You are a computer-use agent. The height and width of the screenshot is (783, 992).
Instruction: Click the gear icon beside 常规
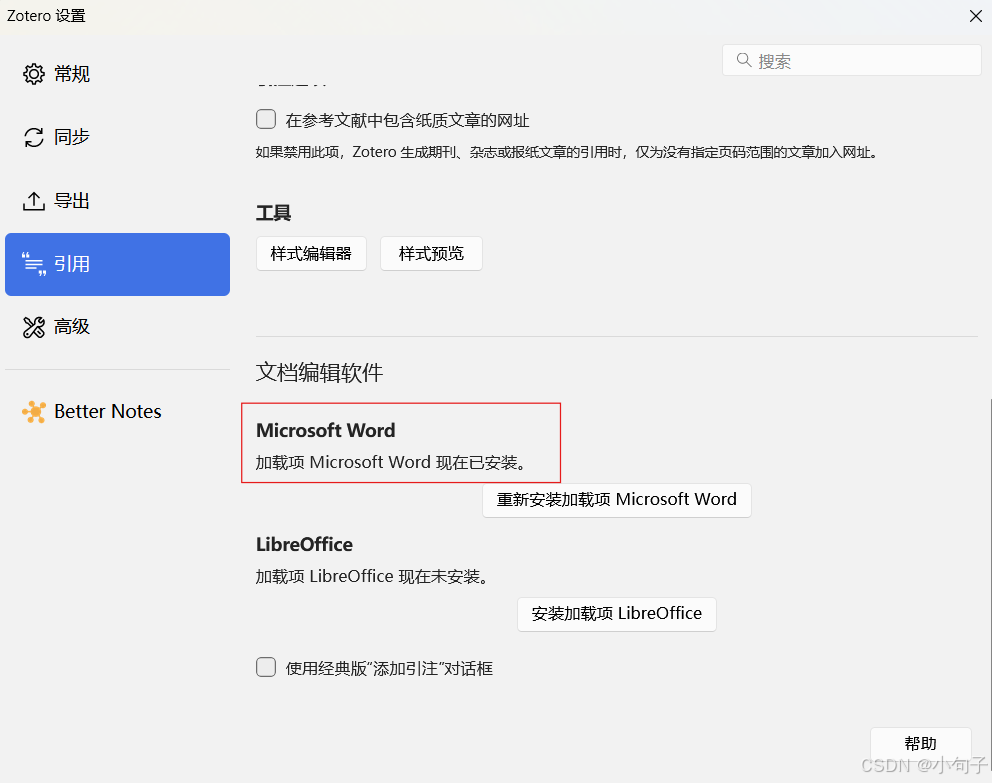point(34,74)
